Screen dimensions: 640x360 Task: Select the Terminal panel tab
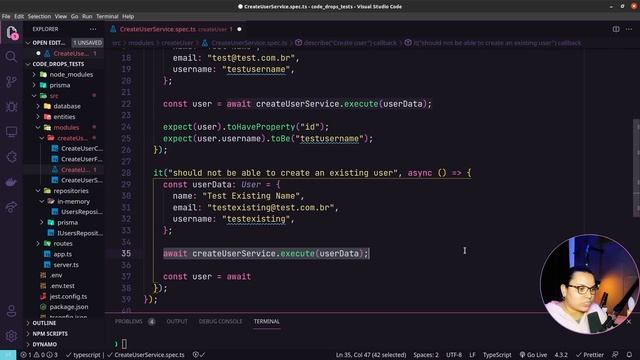267,322
